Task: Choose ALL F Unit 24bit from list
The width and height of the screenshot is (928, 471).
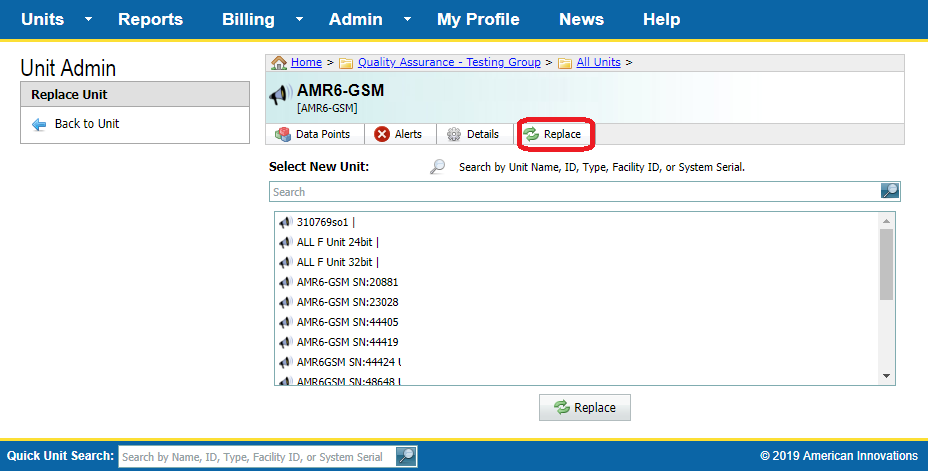Action: click(337, 242)
